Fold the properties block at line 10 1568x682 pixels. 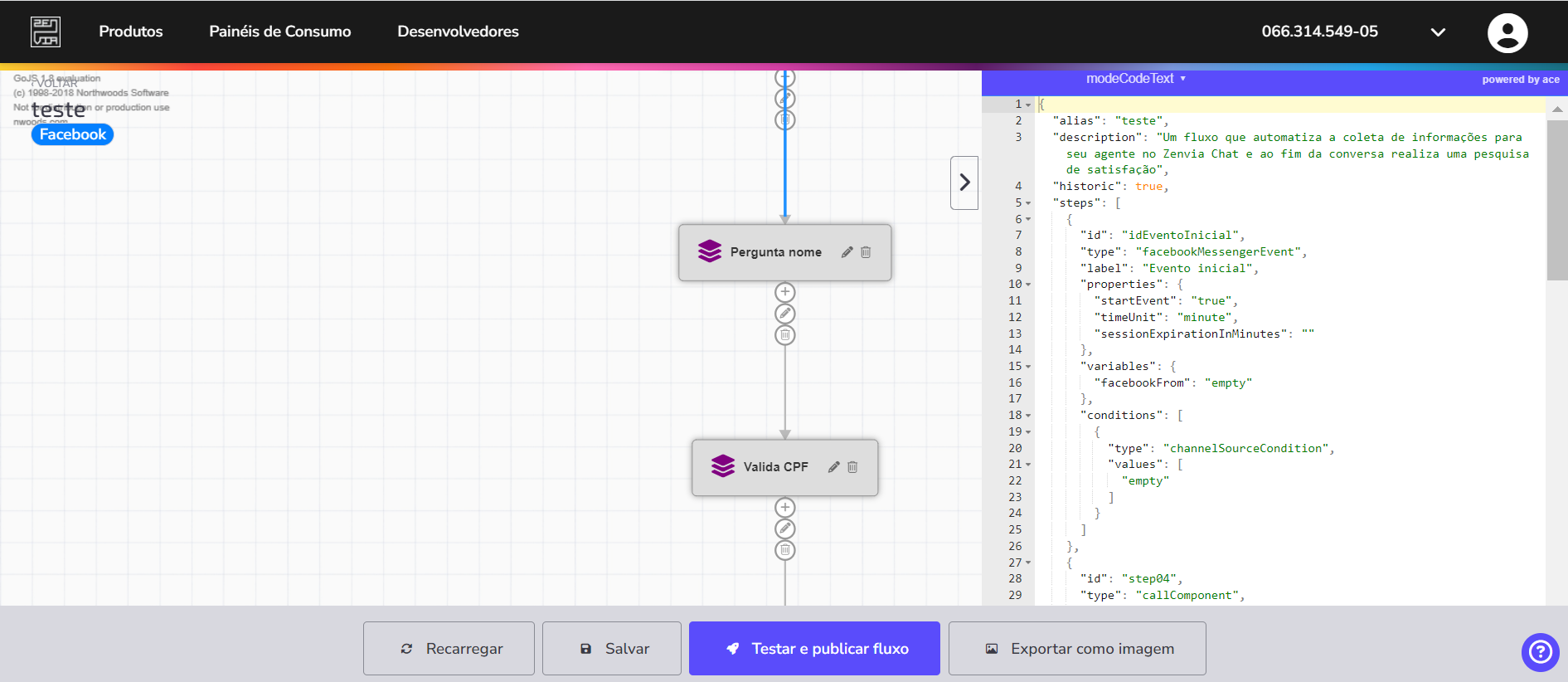point(1028,285)
